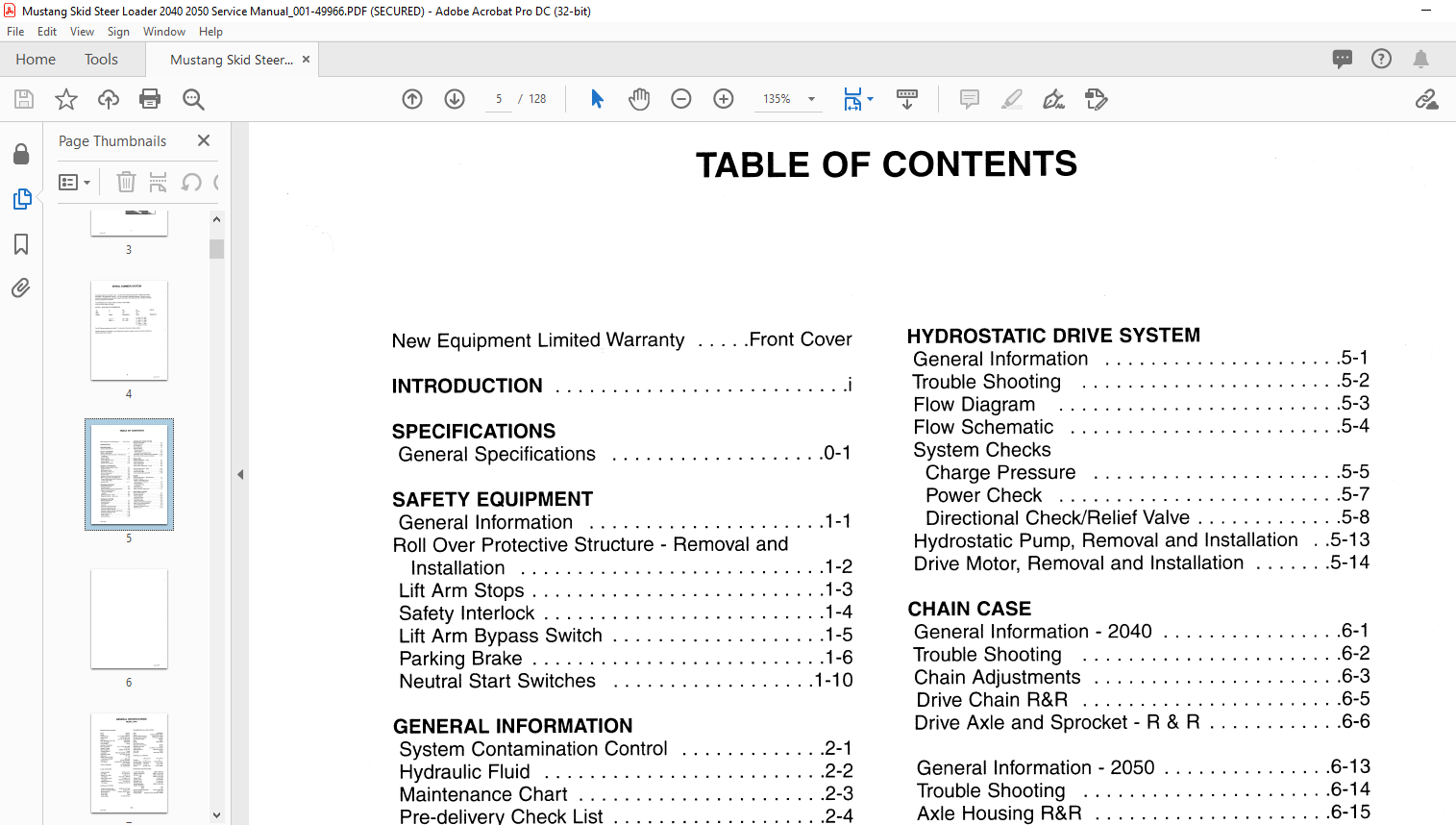Viewport: 1456px width, 825px height.
Task: Open the Sign menu
Action: [x=118, y=32]
